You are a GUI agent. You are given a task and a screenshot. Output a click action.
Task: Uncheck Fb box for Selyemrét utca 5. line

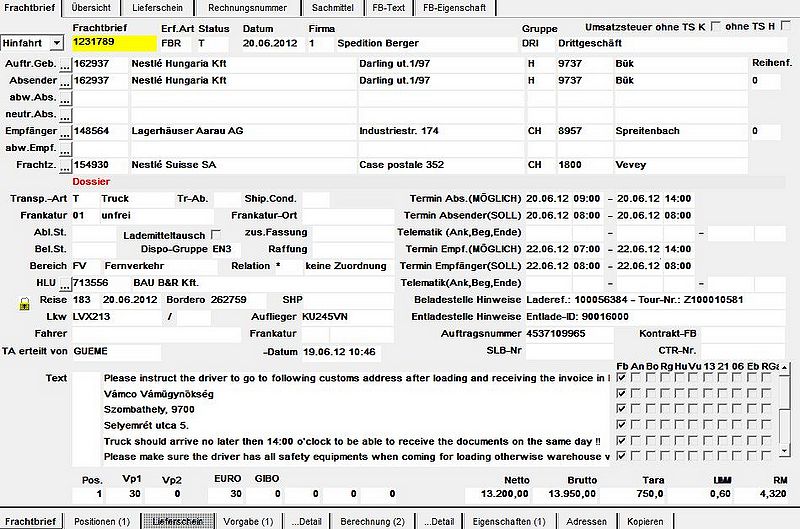(x=621, y=425)
